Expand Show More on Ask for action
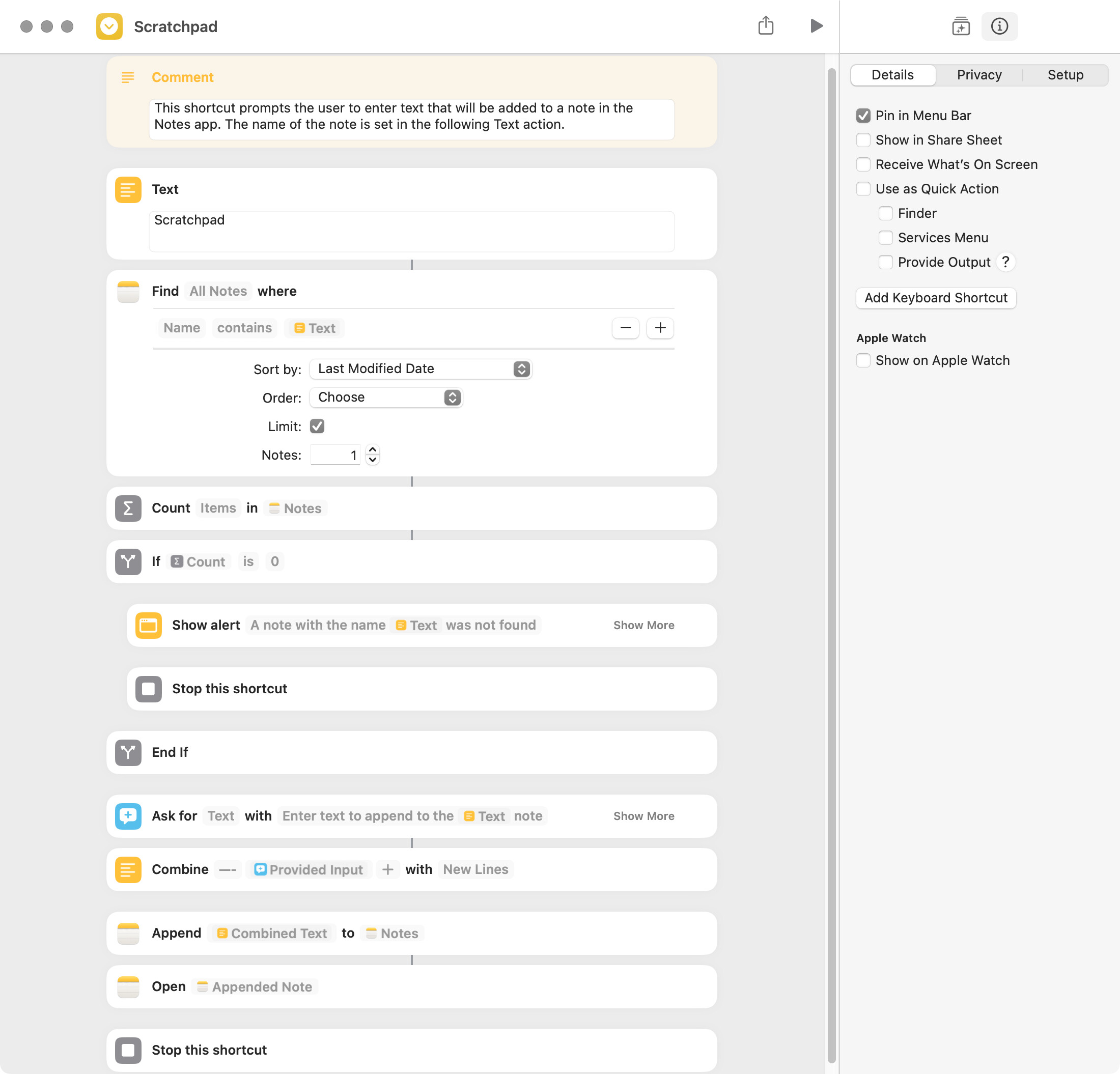Viewport: 1120px width, 1074px height. click(643, 816)
